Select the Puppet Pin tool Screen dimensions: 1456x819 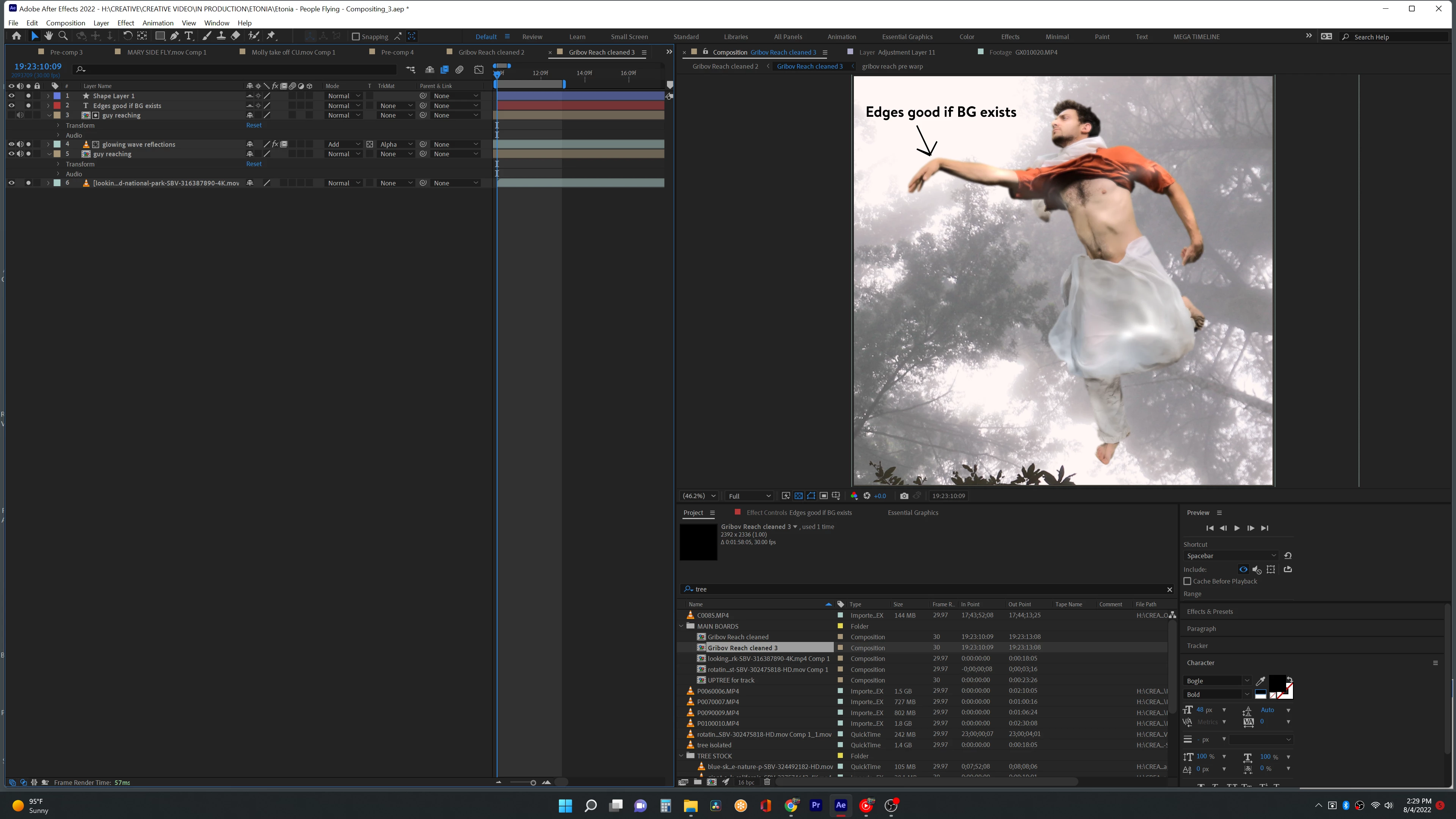[271, 36]
